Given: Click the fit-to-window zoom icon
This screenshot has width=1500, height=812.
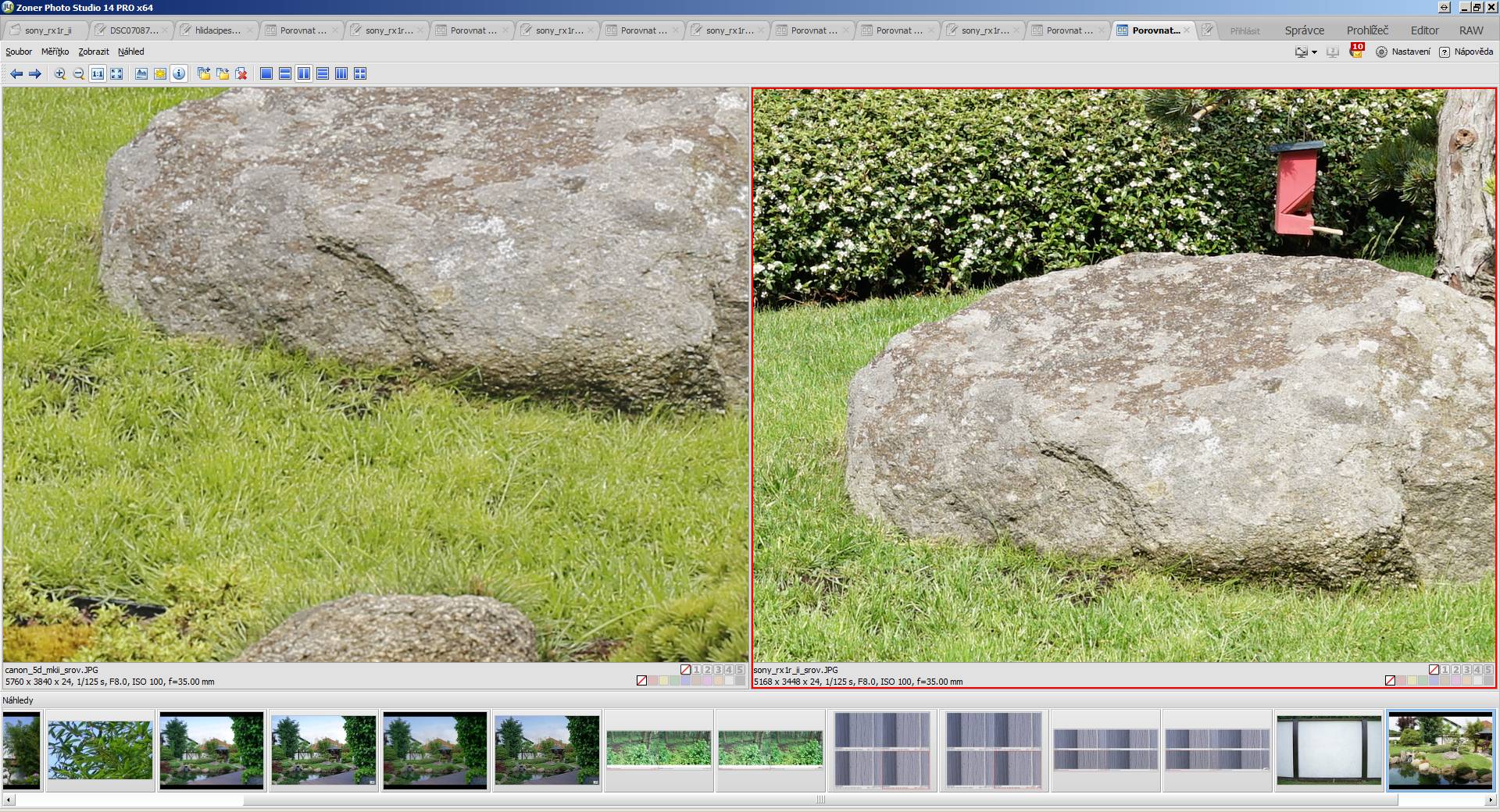Looking at the screenshot, I should pos(116,73).
